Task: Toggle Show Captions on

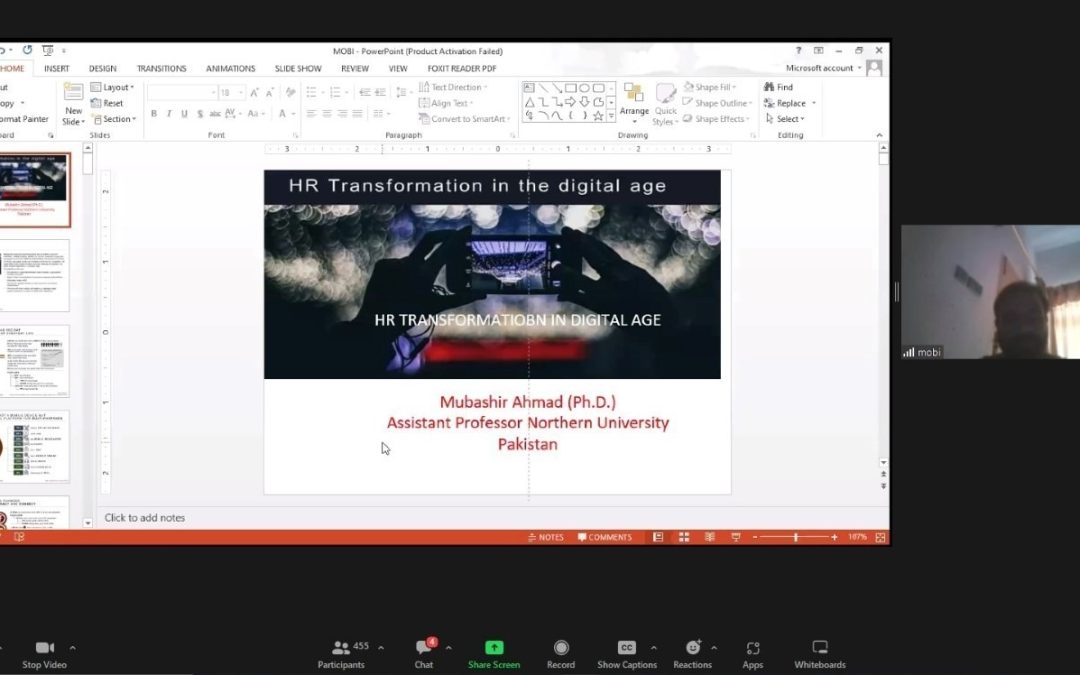Action: pyautogui.click(x=626, y=648)
